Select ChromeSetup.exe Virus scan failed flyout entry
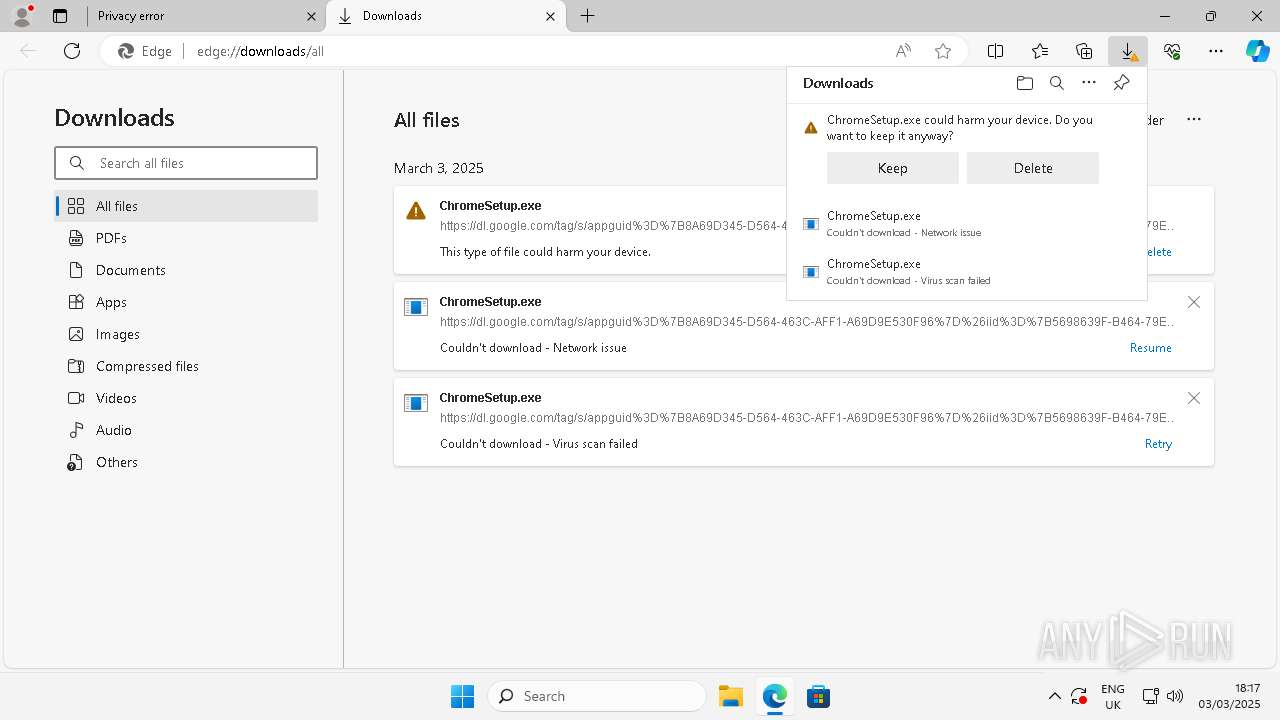This screenshot has height=720, width=1280. click(x=967, y=272)
